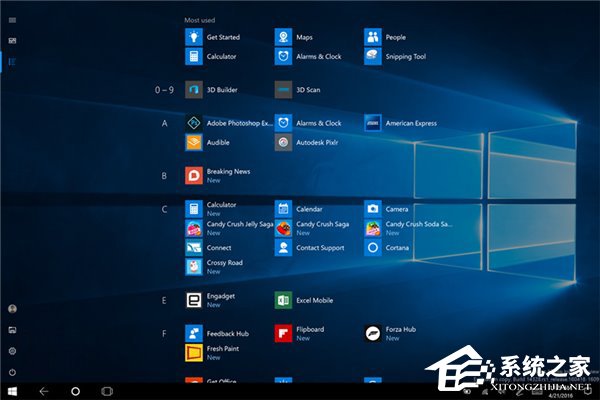The width and height of the screenshot is (600, 400).
Task: Click the Windows Start button on the taskbar
Action: tap(12, 390)
